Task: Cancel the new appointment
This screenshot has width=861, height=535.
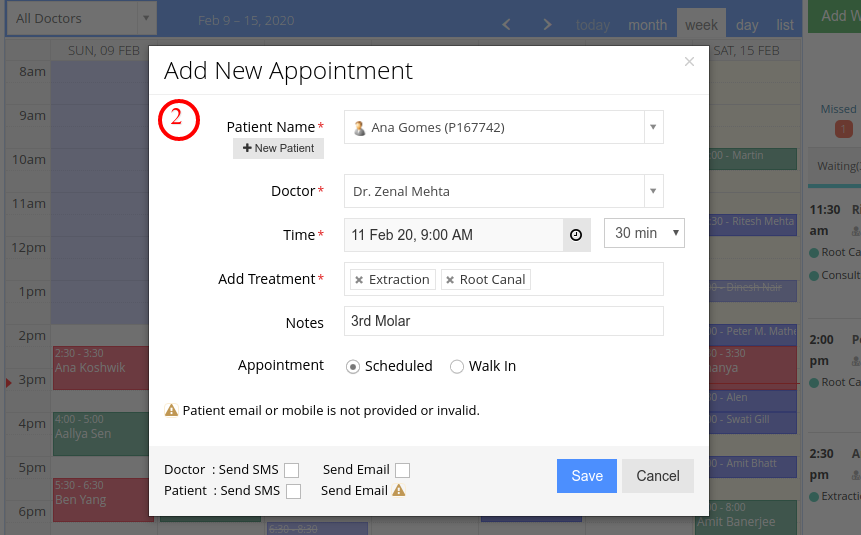Action: pyautogui.click(x=658, y=476)
